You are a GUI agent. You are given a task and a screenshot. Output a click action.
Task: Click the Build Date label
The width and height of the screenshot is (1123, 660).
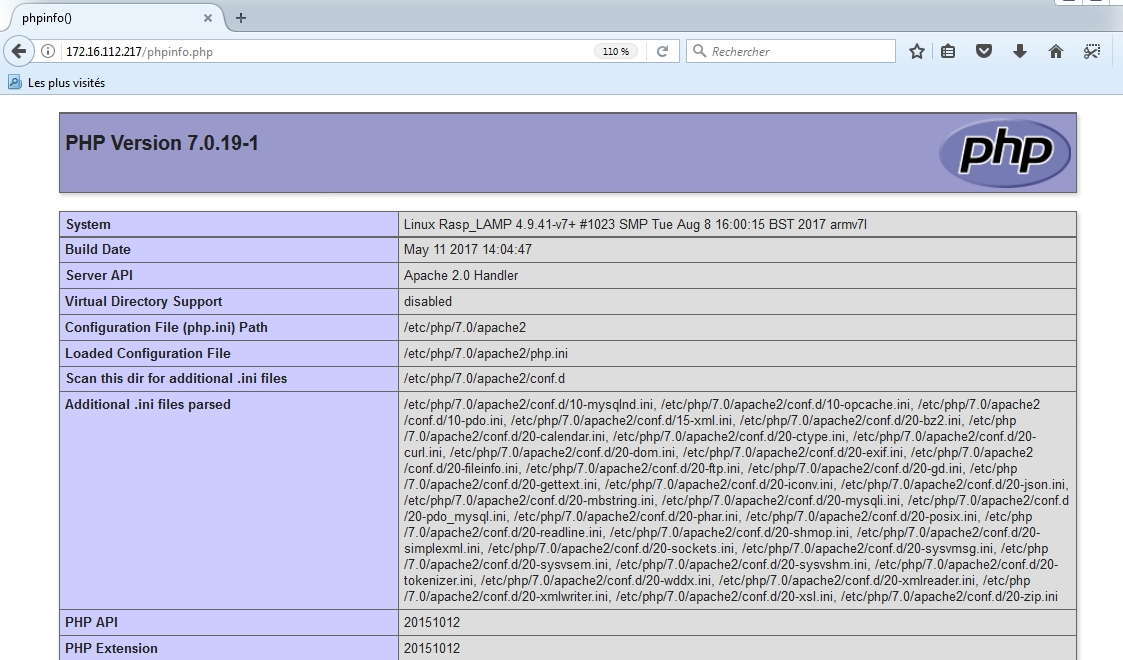click(98, 250)
